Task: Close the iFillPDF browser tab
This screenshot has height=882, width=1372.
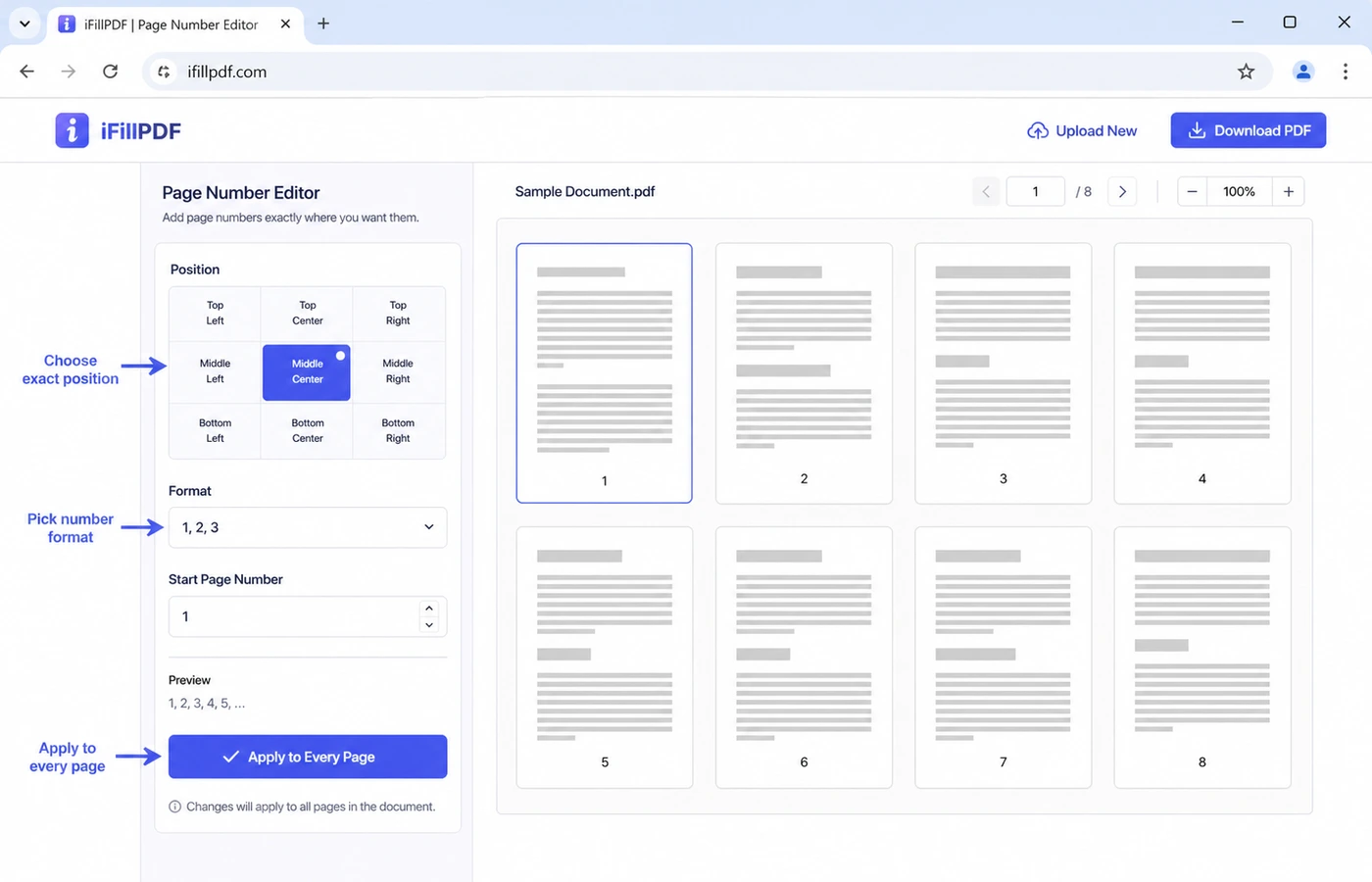Action: 285,24
